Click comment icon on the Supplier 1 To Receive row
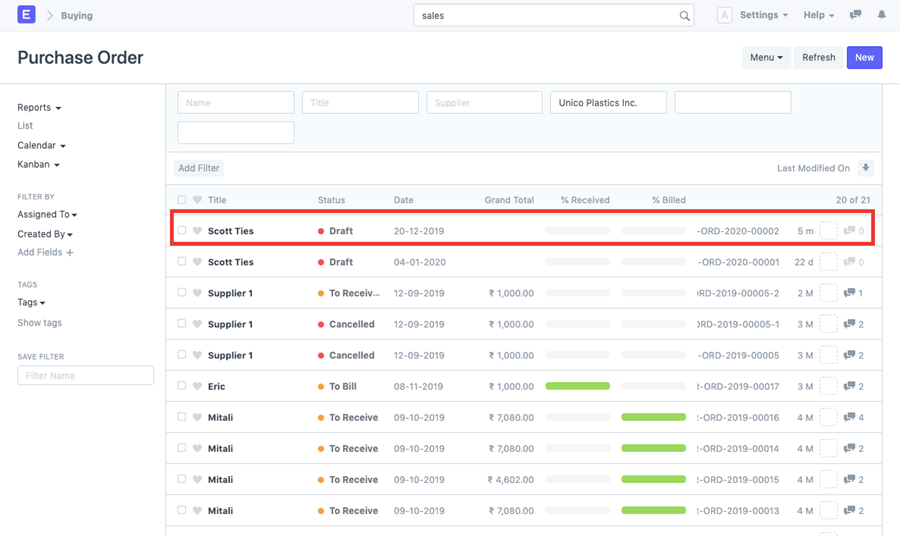 point(849,293)
